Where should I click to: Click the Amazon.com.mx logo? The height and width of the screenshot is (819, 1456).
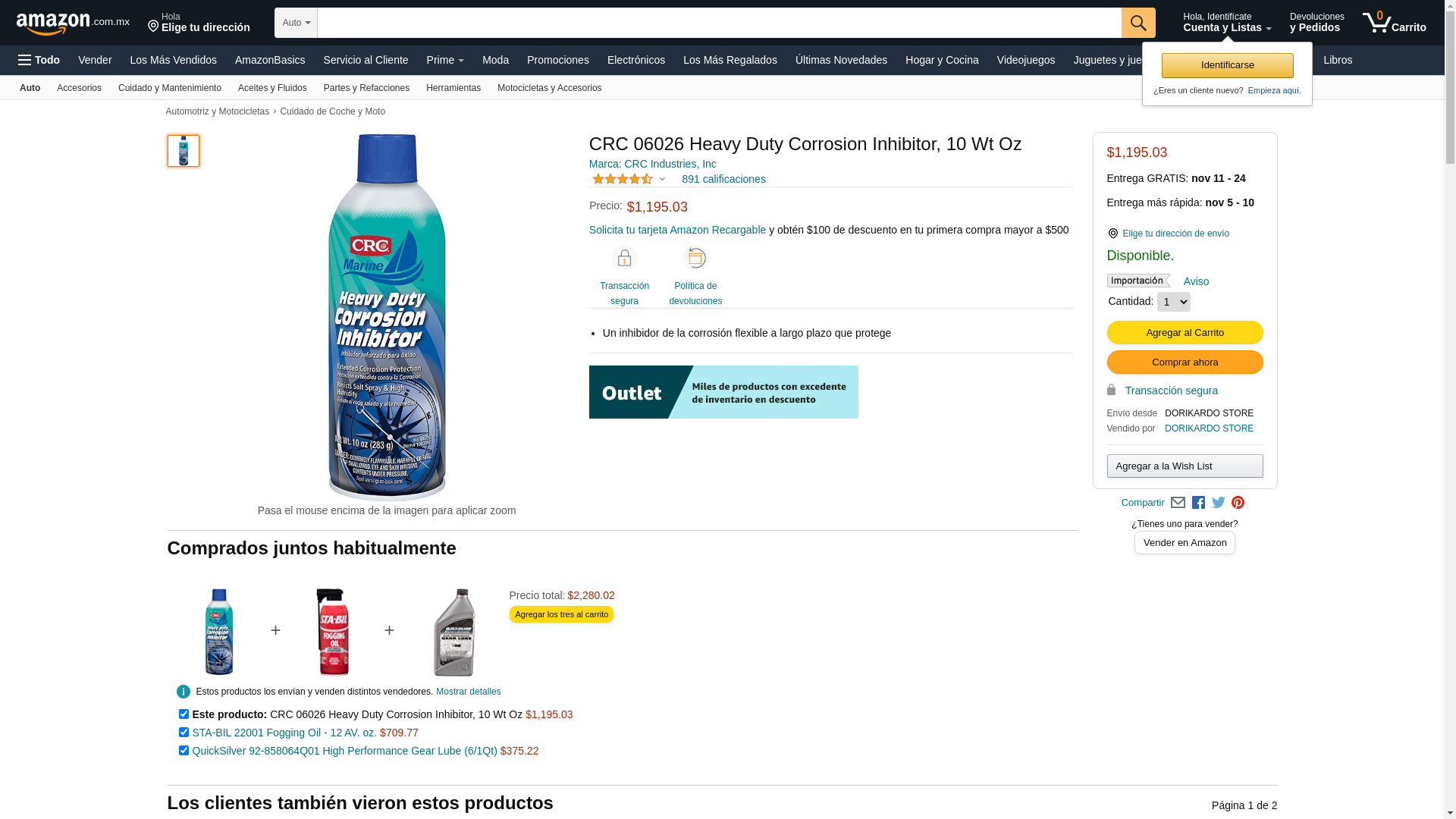73,24
